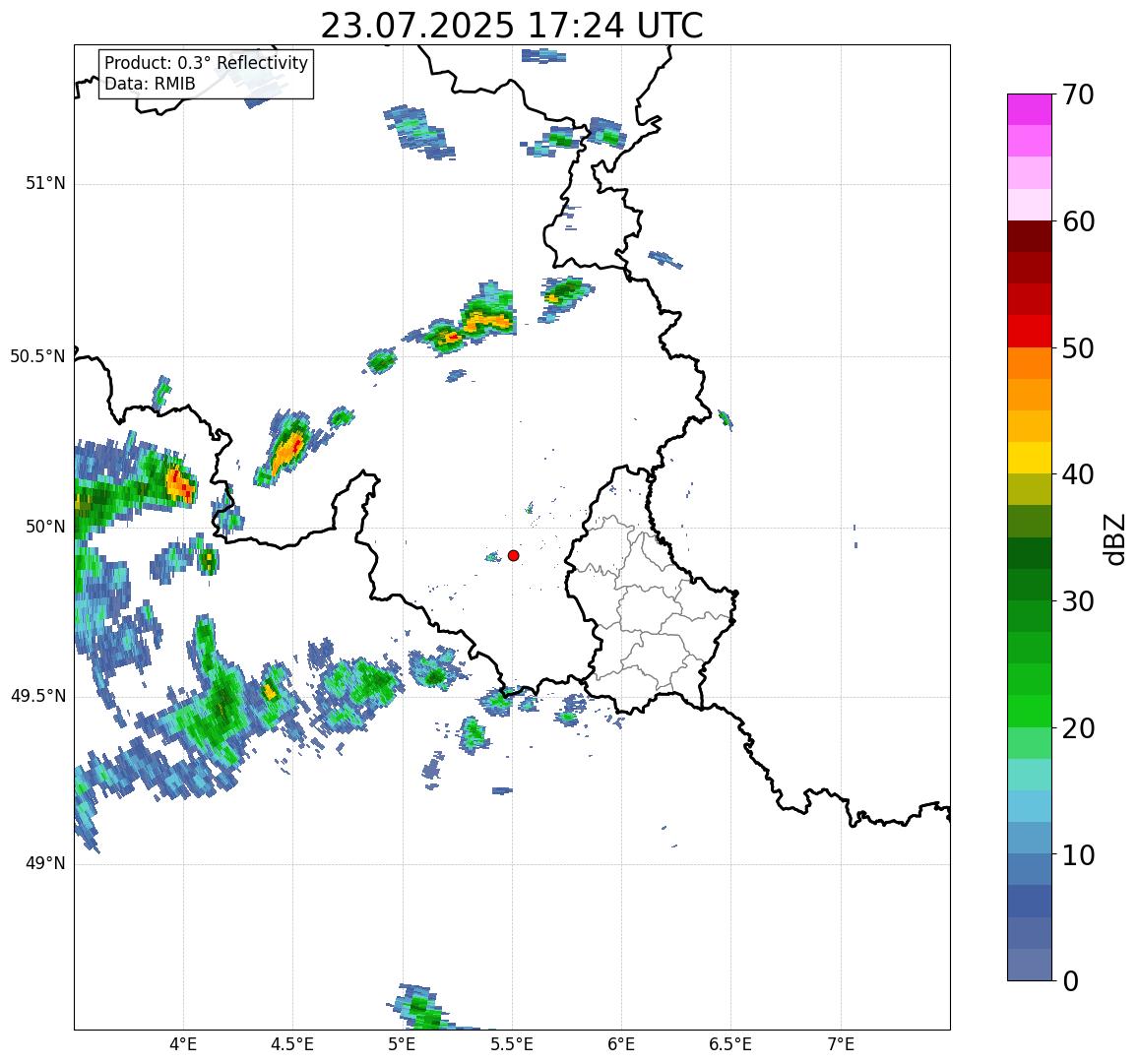This screenshot has height=1064, width=1139.
Task: Click the colorbar tick label 10
Action: point(1078,855)
